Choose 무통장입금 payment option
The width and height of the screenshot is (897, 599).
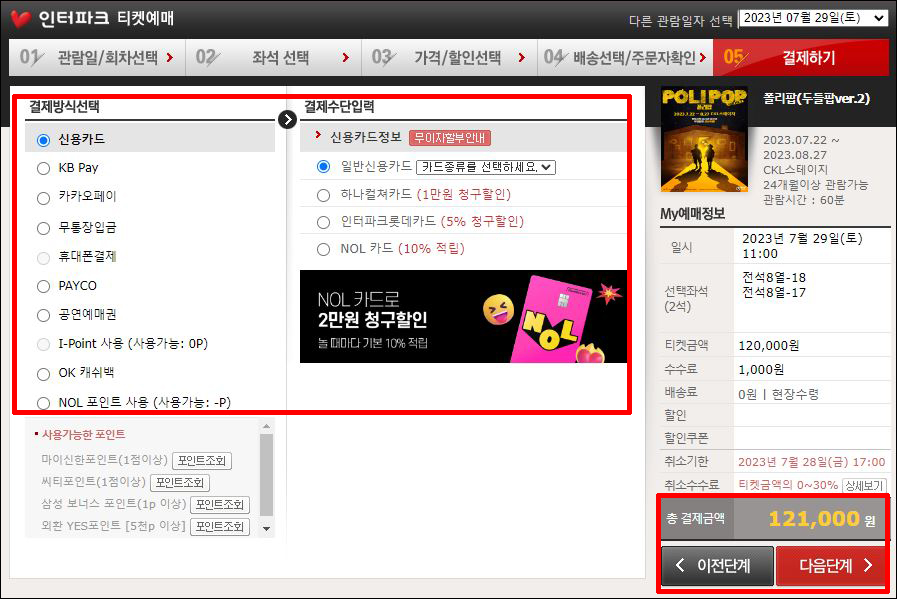click(43, 228)
